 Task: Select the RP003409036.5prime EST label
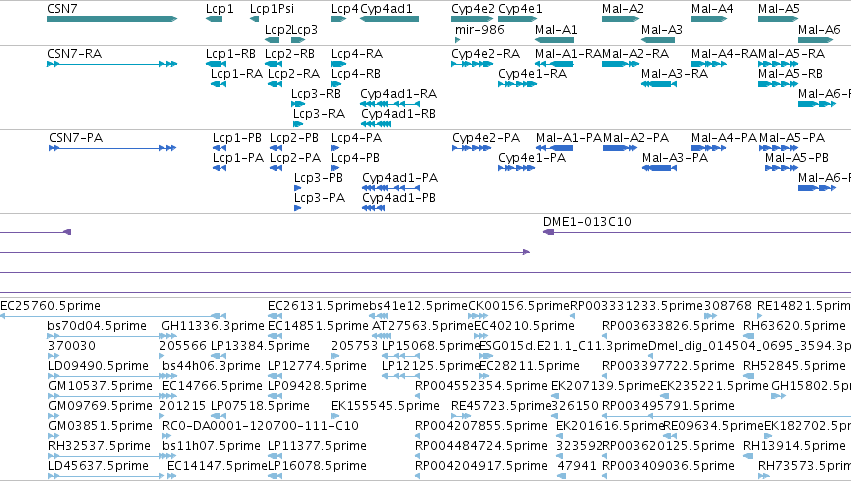tap(669, 467)
